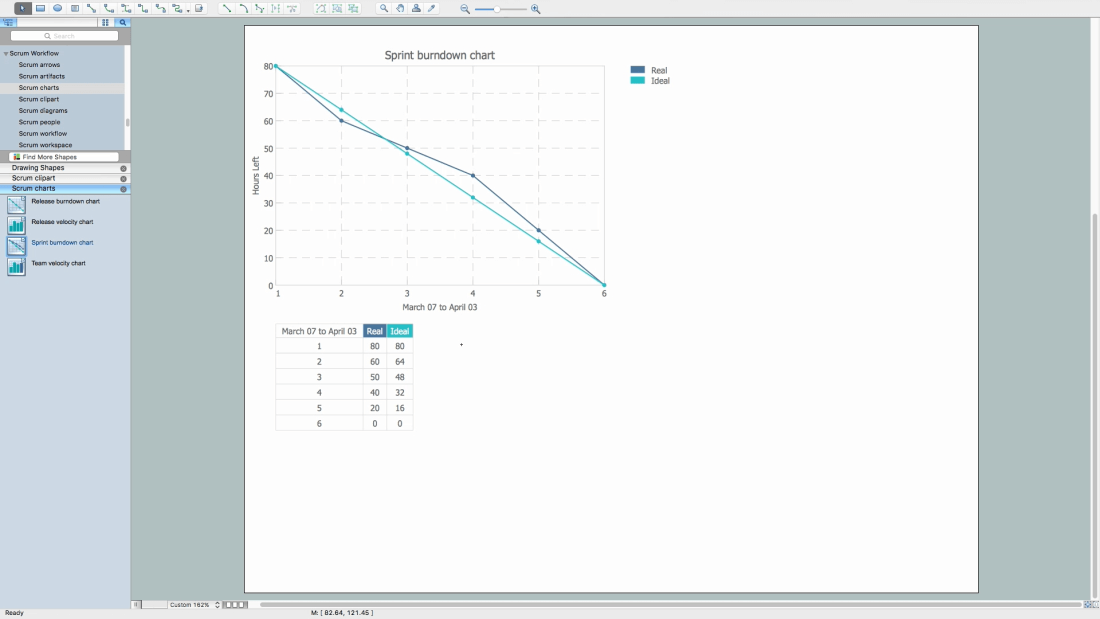Screen dimensions: 1100x619
Task: Select the arc drawing tool
Action: coord(243,8)
